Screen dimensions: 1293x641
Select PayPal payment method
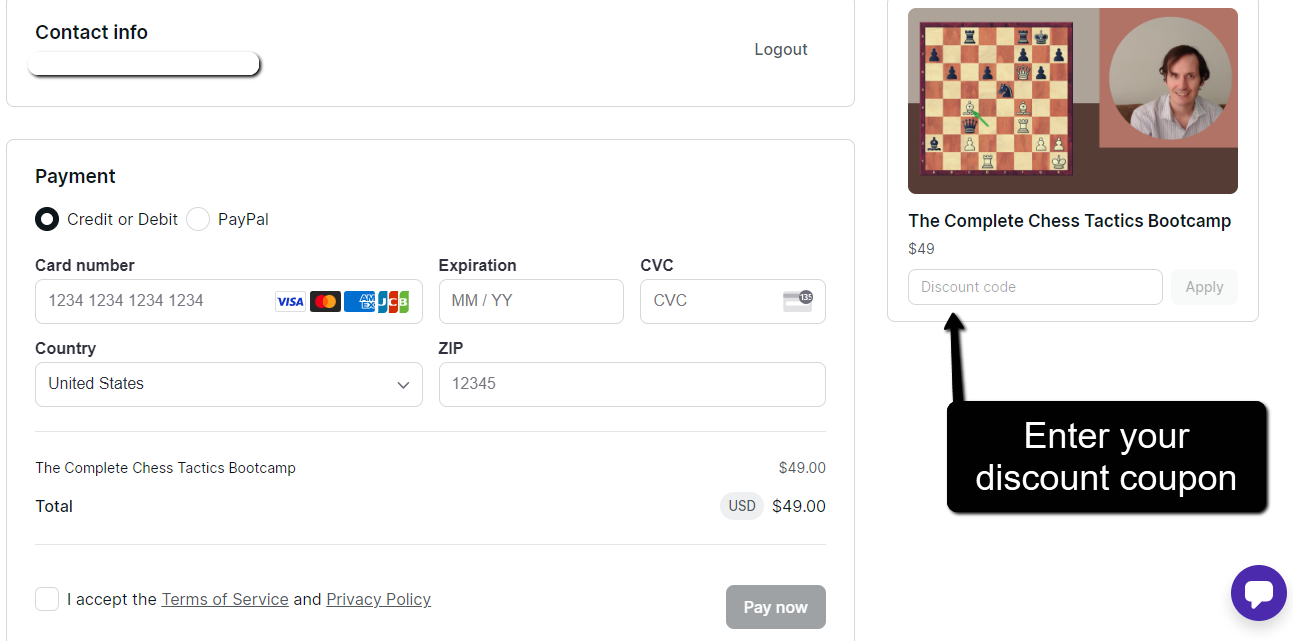(x=198, y=219)
